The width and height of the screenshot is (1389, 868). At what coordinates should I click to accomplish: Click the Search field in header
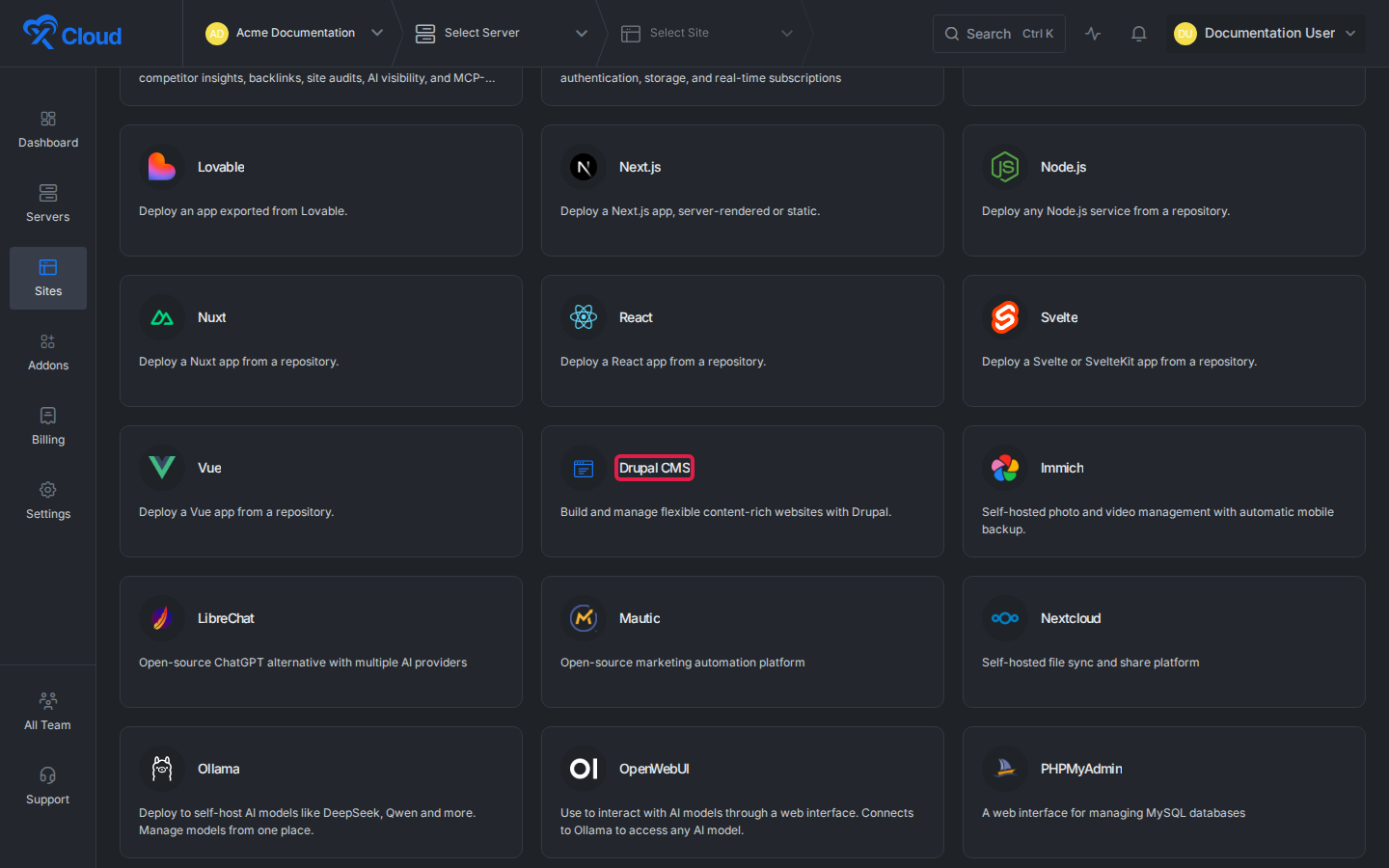(x=999, y=33)
